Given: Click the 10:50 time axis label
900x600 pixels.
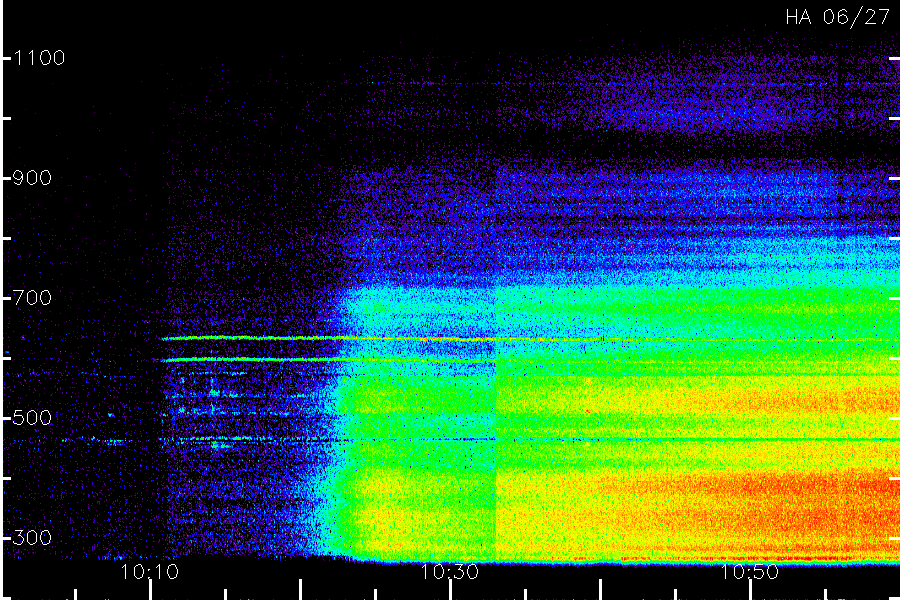Looking at the screenshot, I should 750,572.
